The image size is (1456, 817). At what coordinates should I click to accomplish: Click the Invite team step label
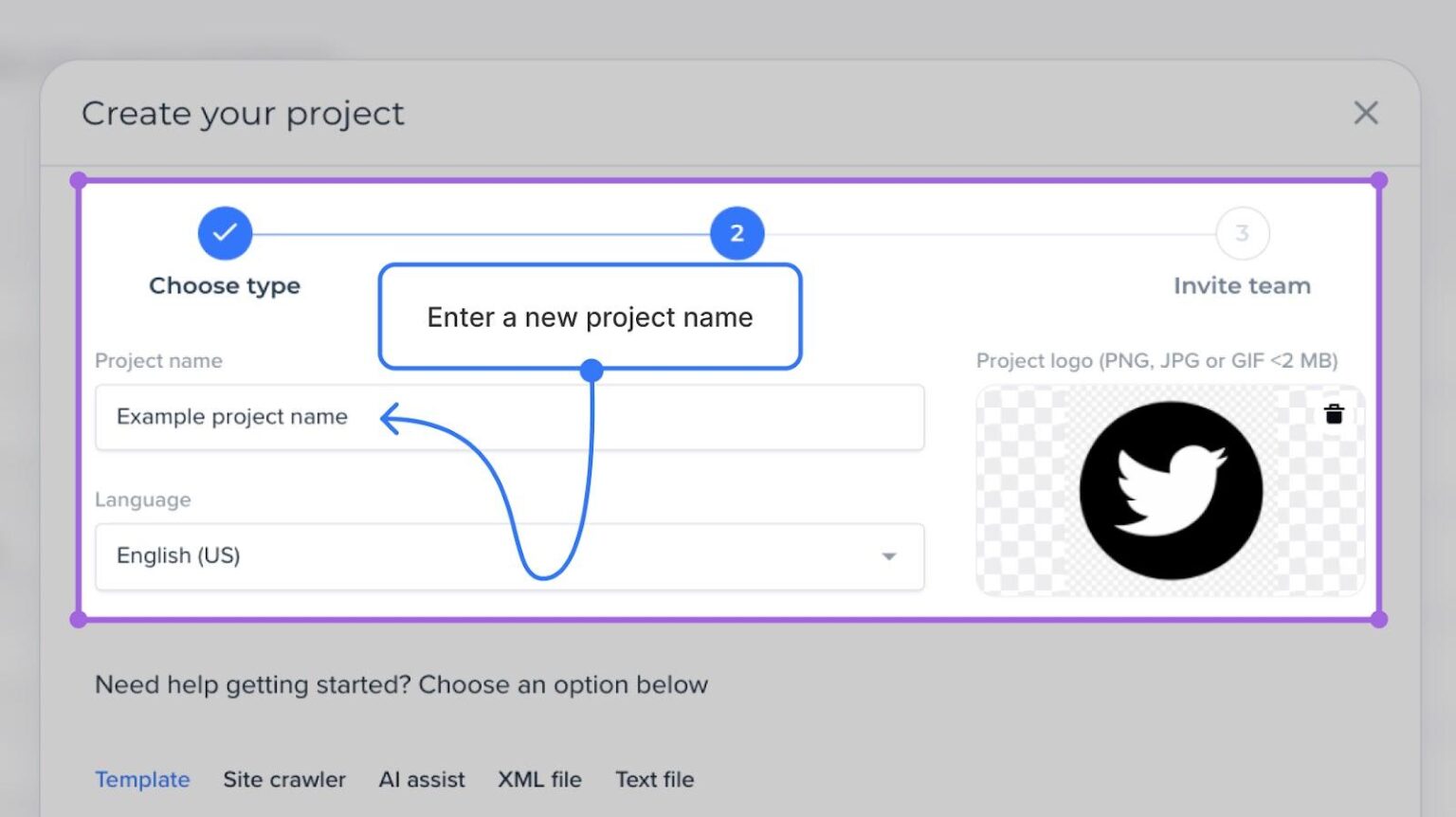pyautogui.click(x=1242, y=285)
